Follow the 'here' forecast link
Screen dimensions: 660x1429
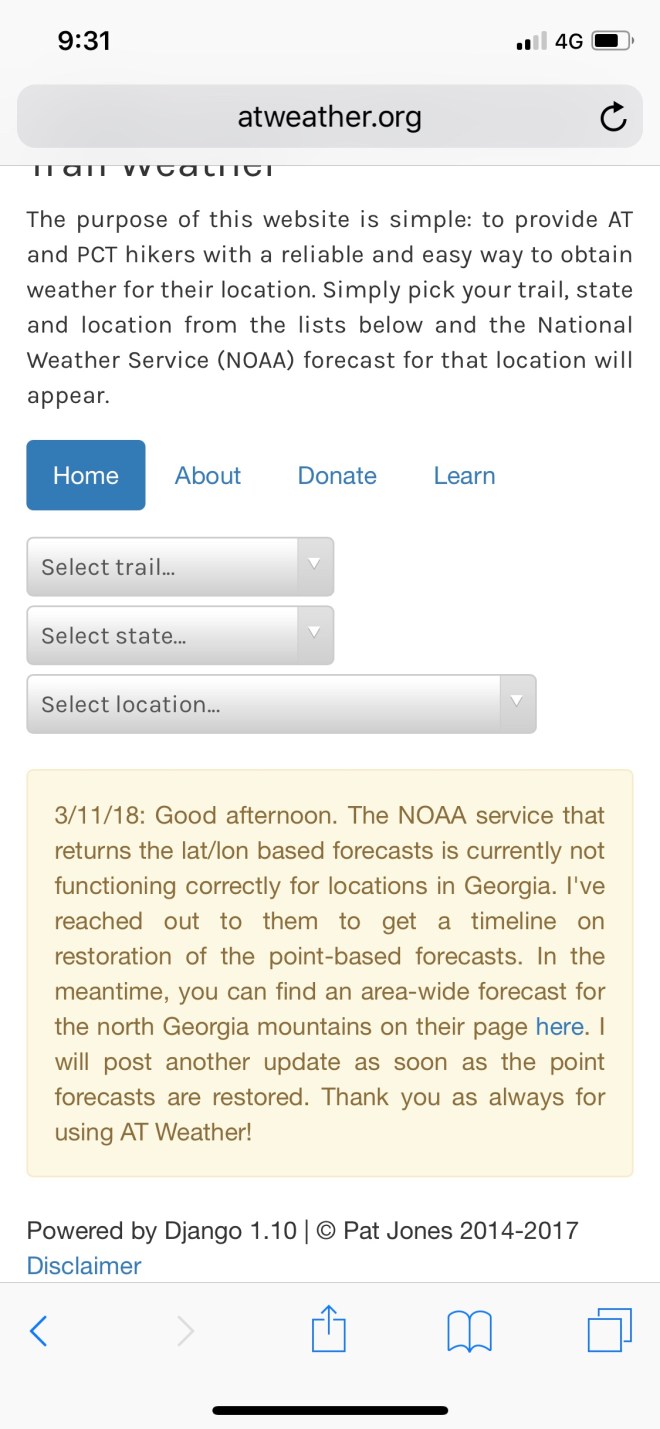point(559,1026)
